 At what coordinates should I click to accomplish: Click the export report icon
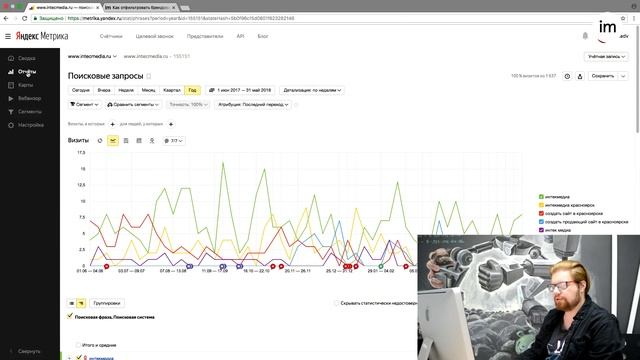[x=580, y=76]
